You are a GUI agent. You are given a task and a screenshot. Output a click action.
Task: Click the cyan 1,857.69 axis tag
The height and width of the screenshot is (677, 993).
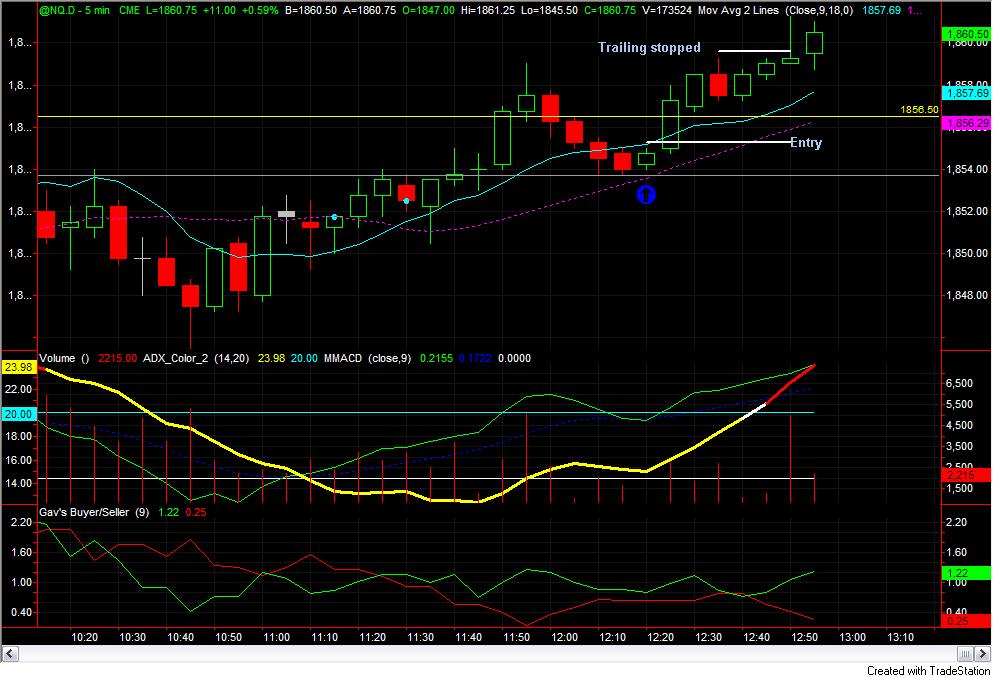coord(966,93)
